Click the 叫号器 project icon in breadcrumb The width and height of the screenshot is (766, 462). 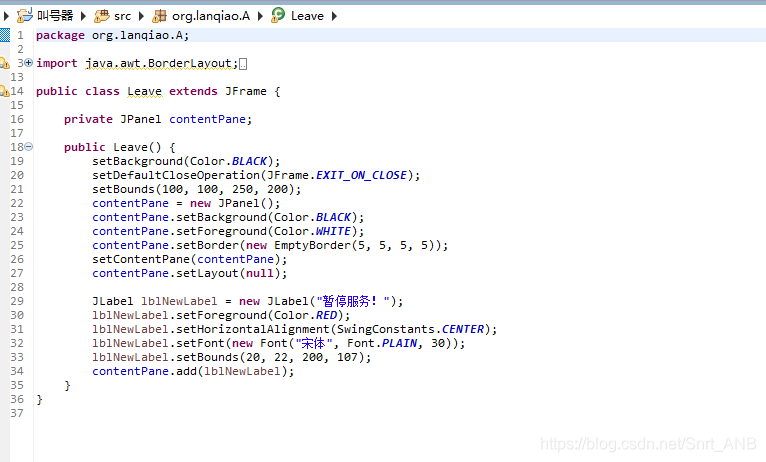coord(24,16)
